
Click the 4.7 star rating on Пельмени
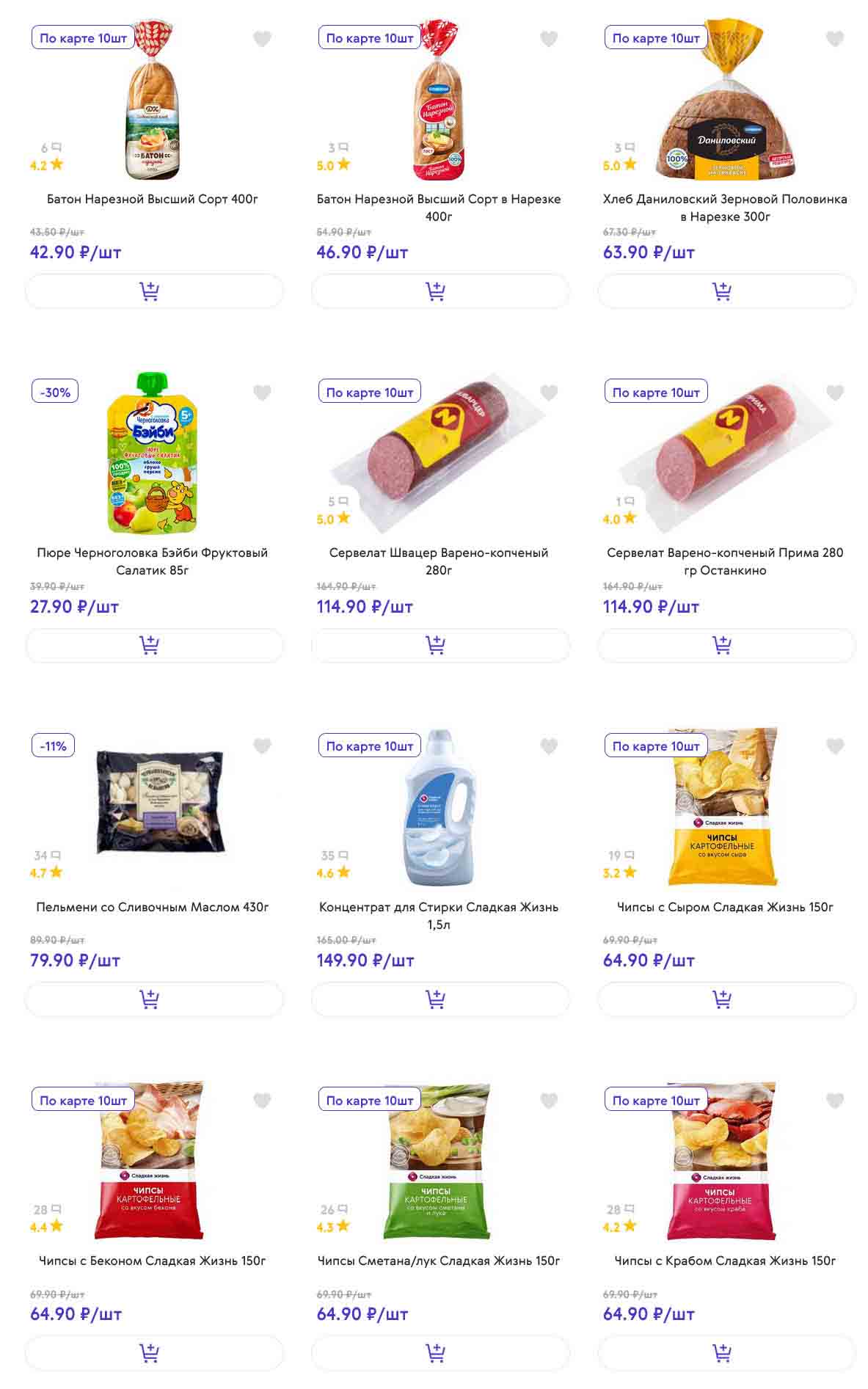point(46,872)
